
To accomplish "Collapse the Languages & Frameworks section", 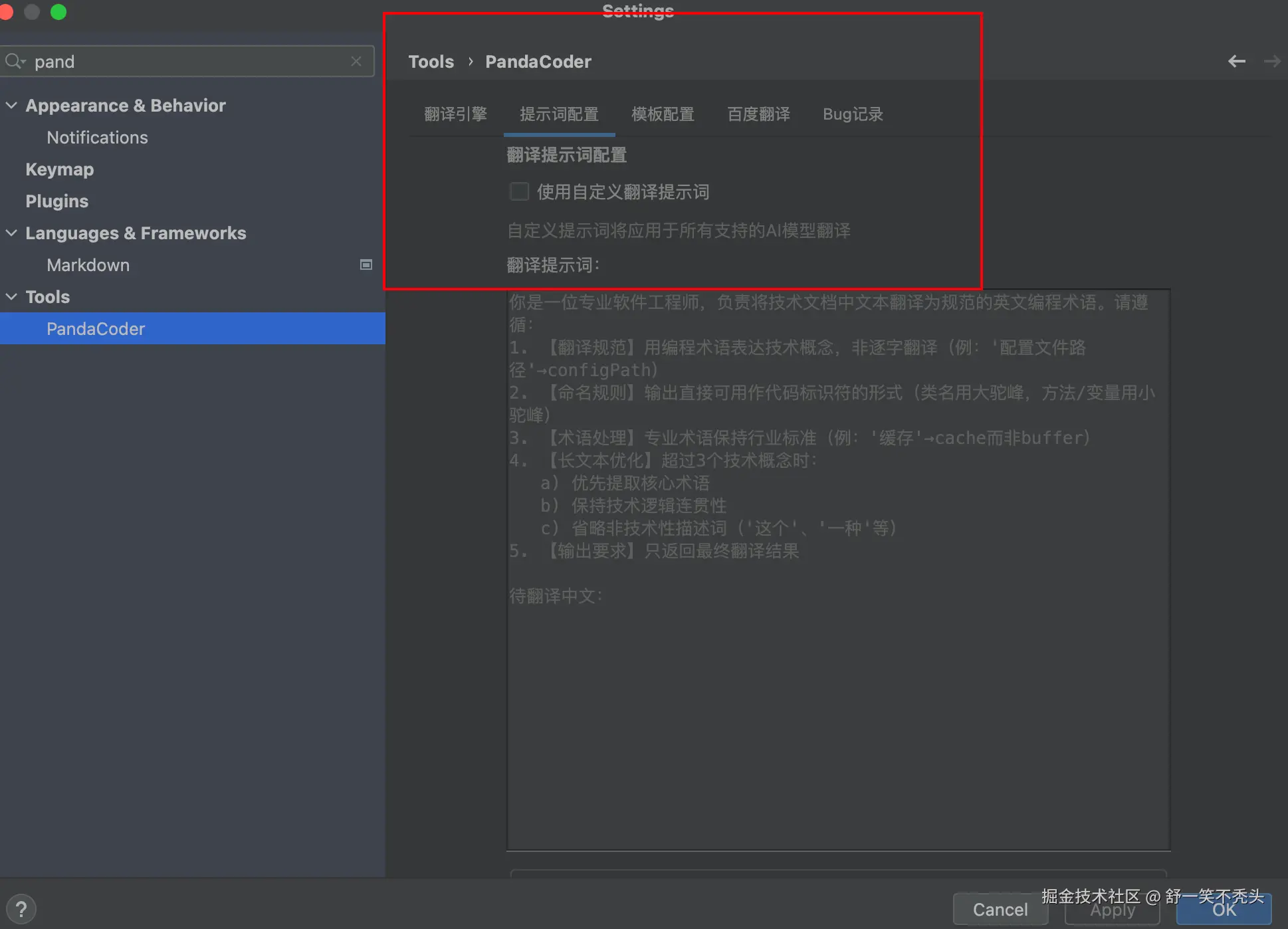I will pyautogui.click(x=11, y=233).
